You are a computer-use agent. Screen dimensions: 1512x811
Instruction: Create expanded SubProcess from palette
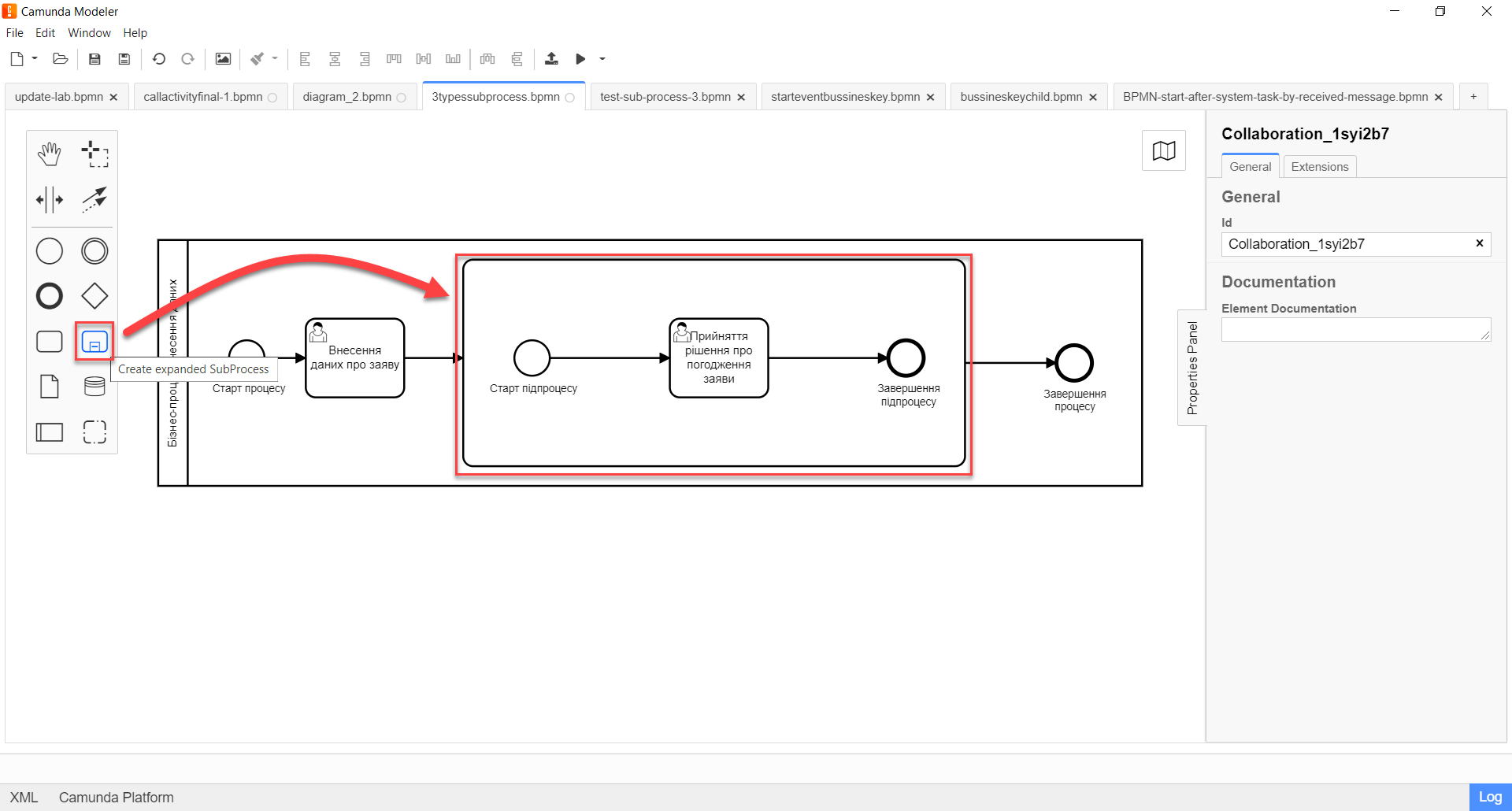(x=94, y=342)
